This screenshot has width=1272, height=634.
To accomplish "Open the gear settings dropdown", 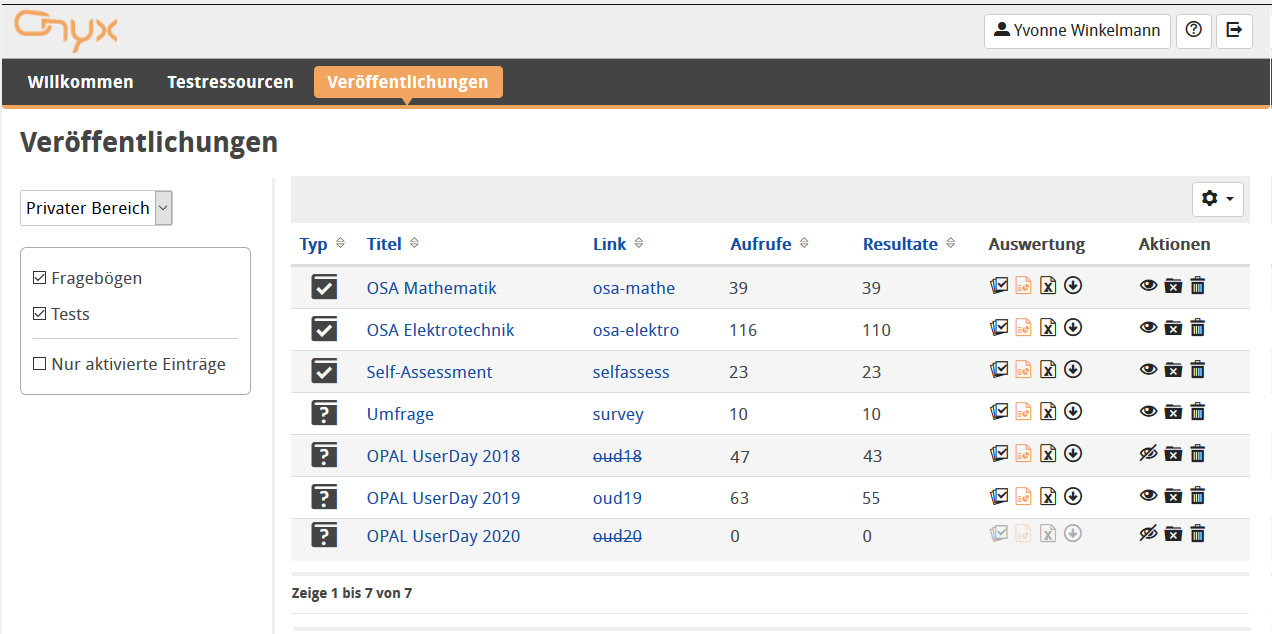I will point(1217,199).
